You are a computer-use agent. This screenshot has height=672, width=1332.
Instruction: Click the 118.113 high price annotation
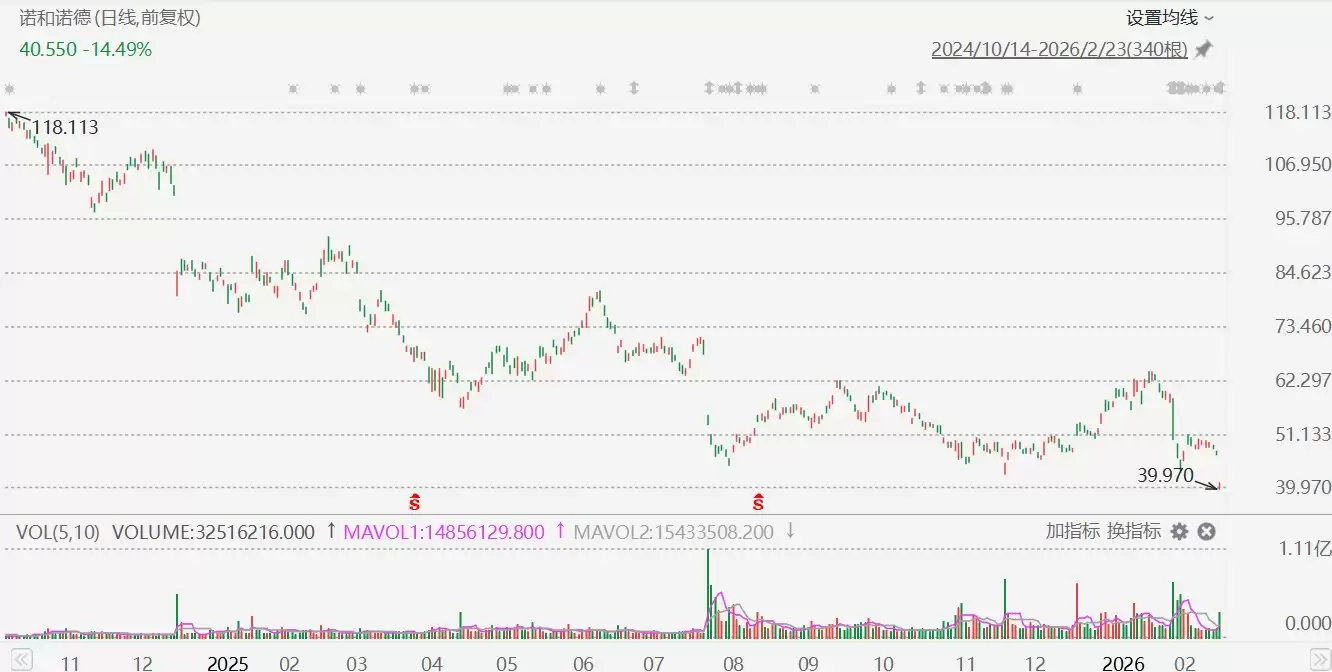point(65,127)
